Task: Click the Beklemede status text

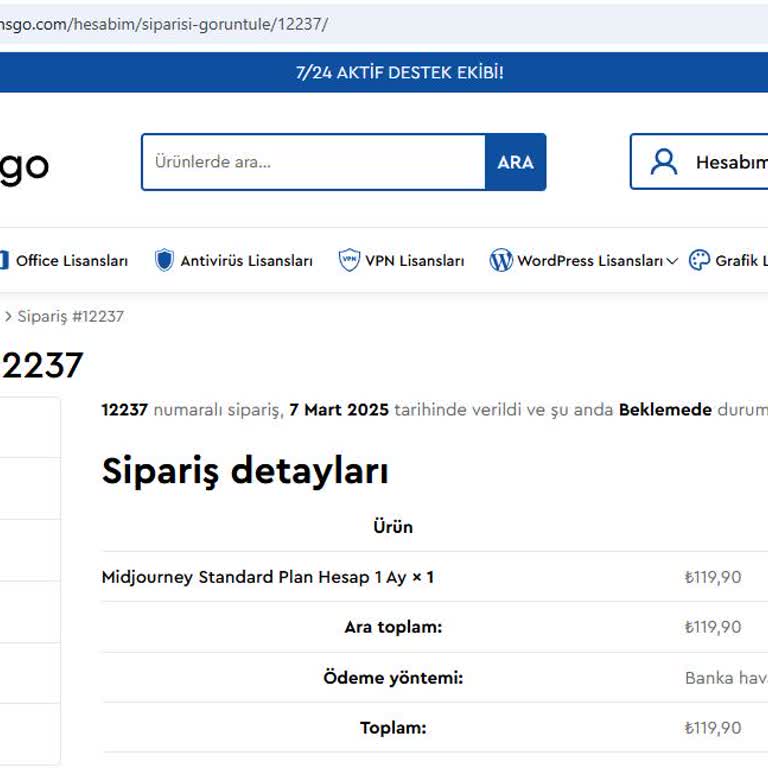Action: tap(665, 409)
